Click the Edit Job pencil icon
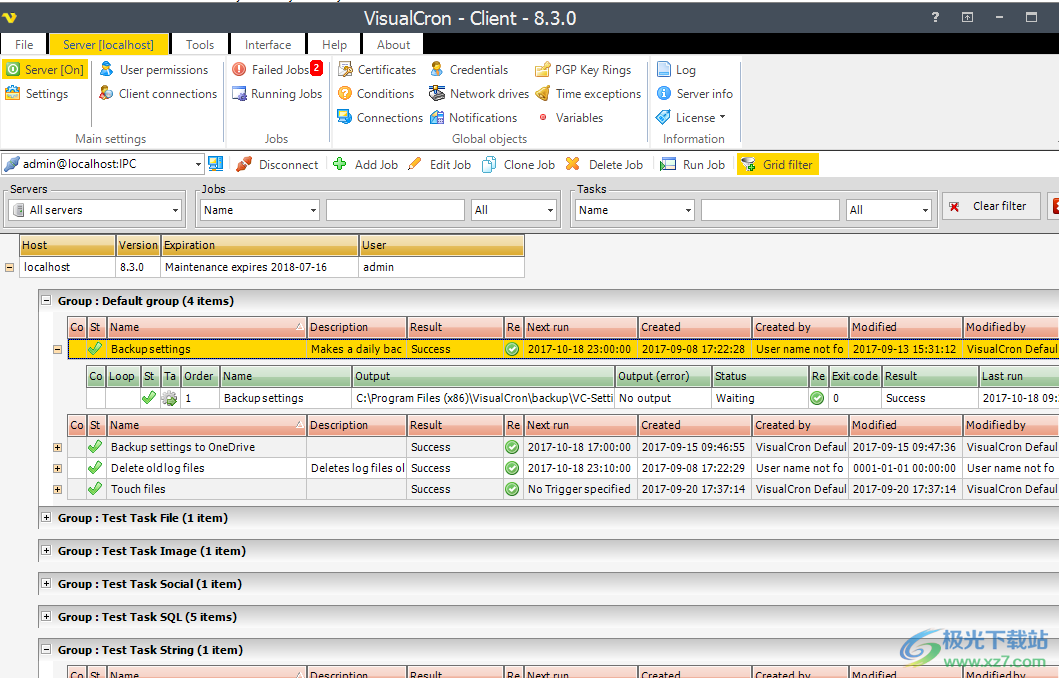 (415, 164)
